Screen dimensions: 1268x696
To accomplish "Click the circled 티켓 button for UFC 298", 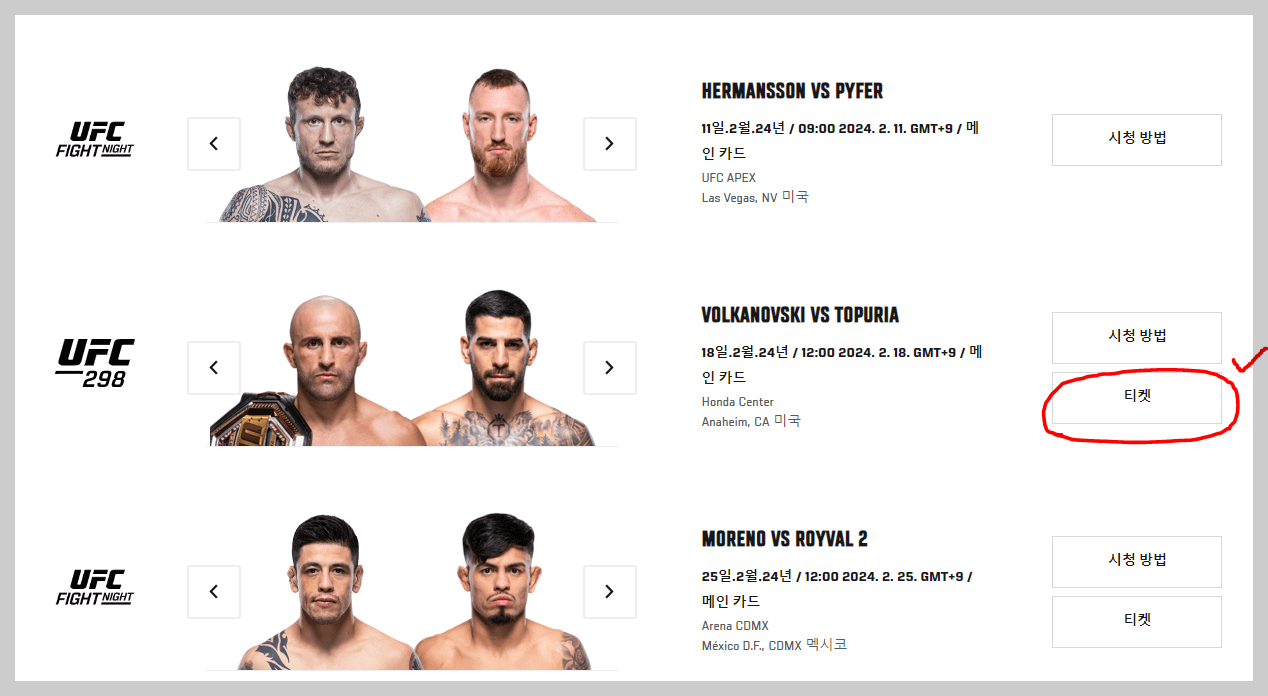I will pyautogui.click(x=1136, y=395).
